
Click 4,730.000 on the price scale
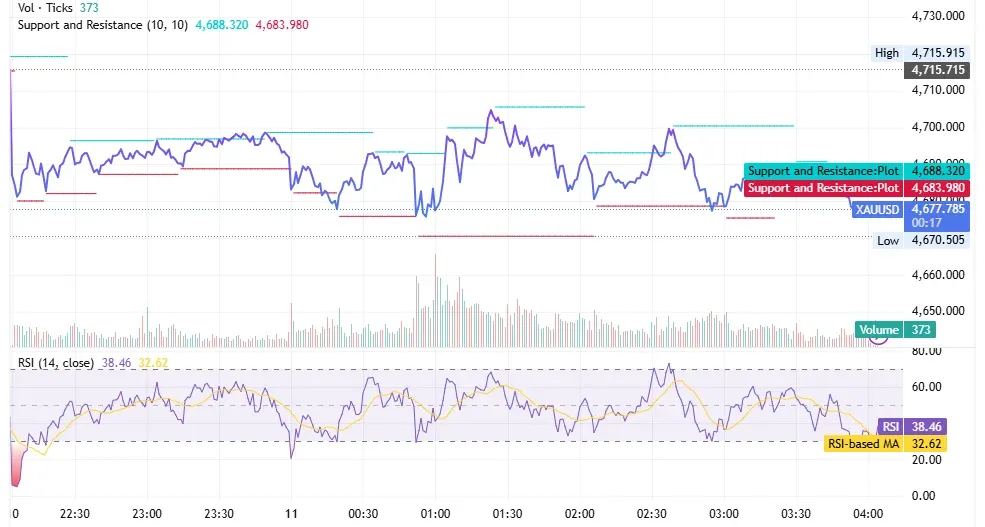[x=938, y=16]
